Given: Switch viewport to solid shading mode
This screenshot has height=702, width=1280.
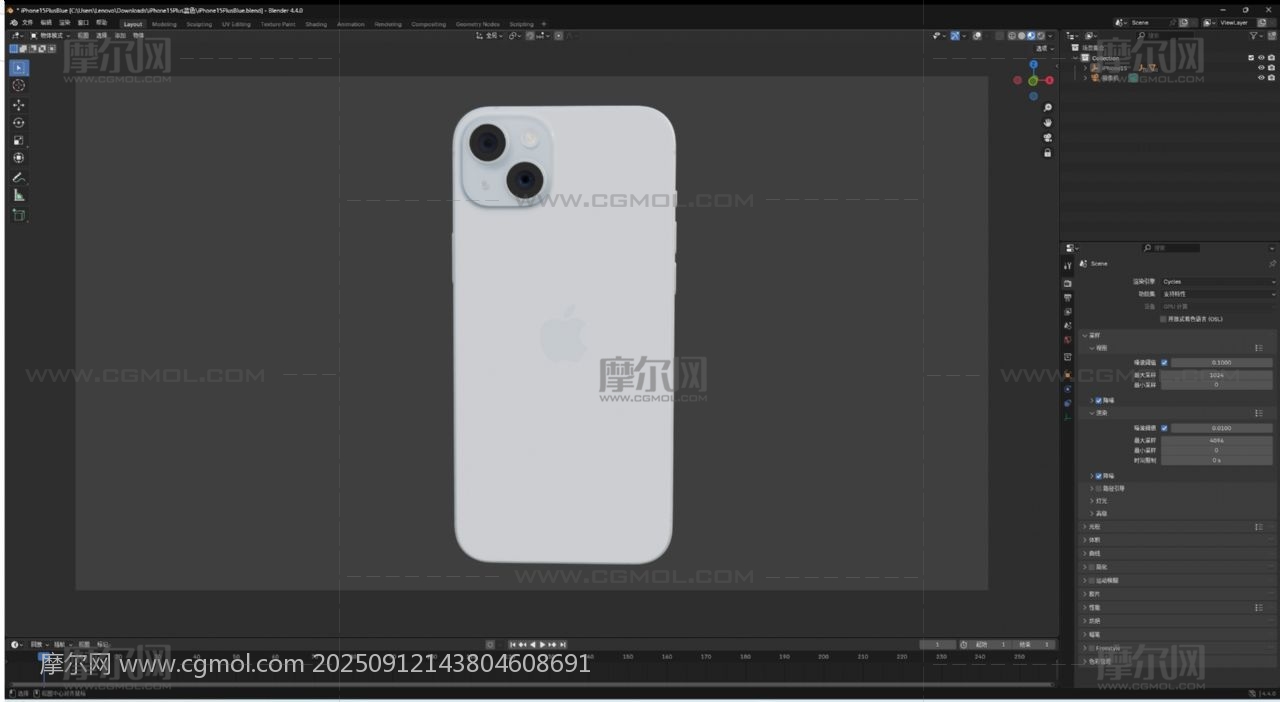Looking at the screenshot, I should [1021, 36].
